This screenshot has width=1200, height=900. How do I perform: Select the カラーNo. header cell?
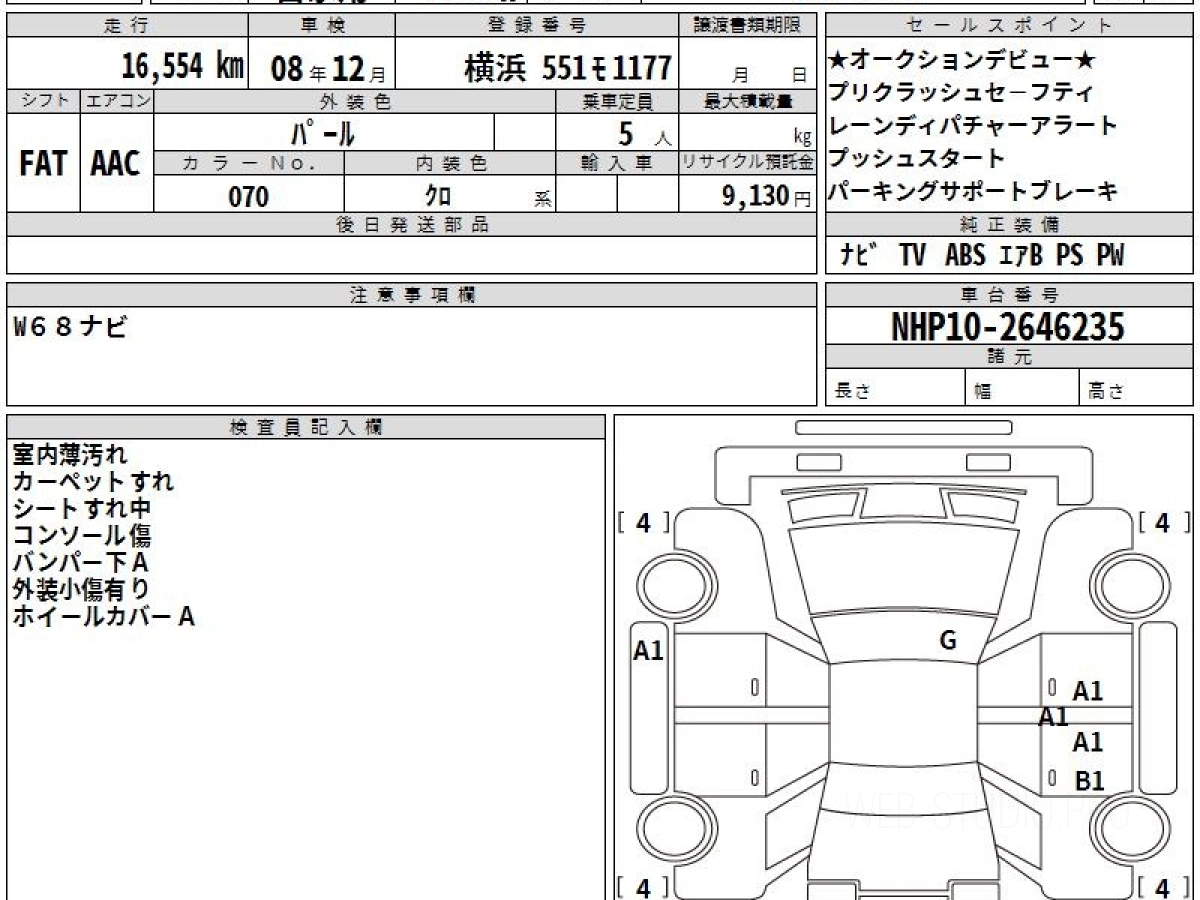click(249, 163)
